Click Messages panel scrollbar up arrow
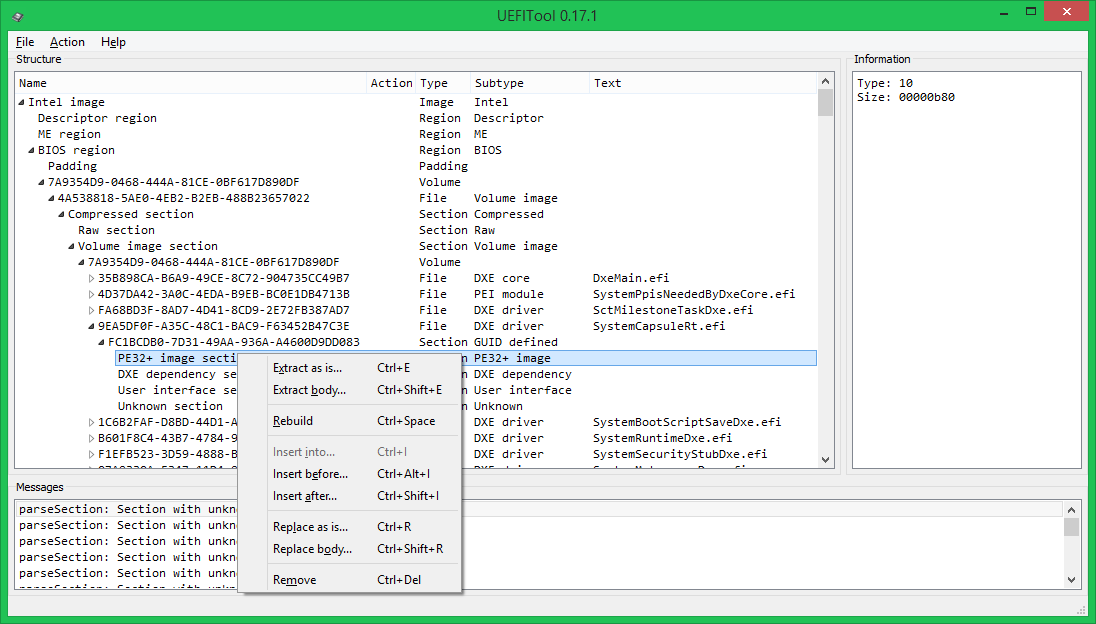Screen dimensions: 1096x624 click(x=1072, y=509)
